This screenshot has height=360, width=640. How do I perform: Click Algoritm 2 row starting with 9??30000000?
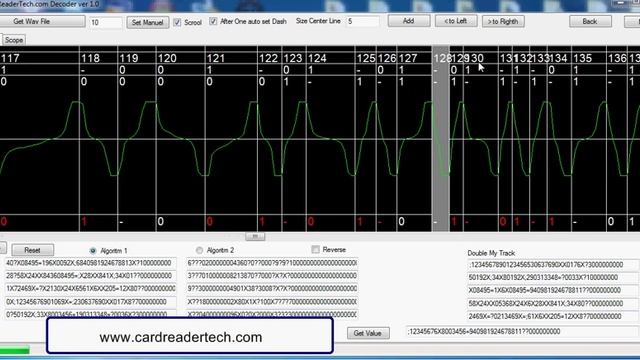(272, 289)
